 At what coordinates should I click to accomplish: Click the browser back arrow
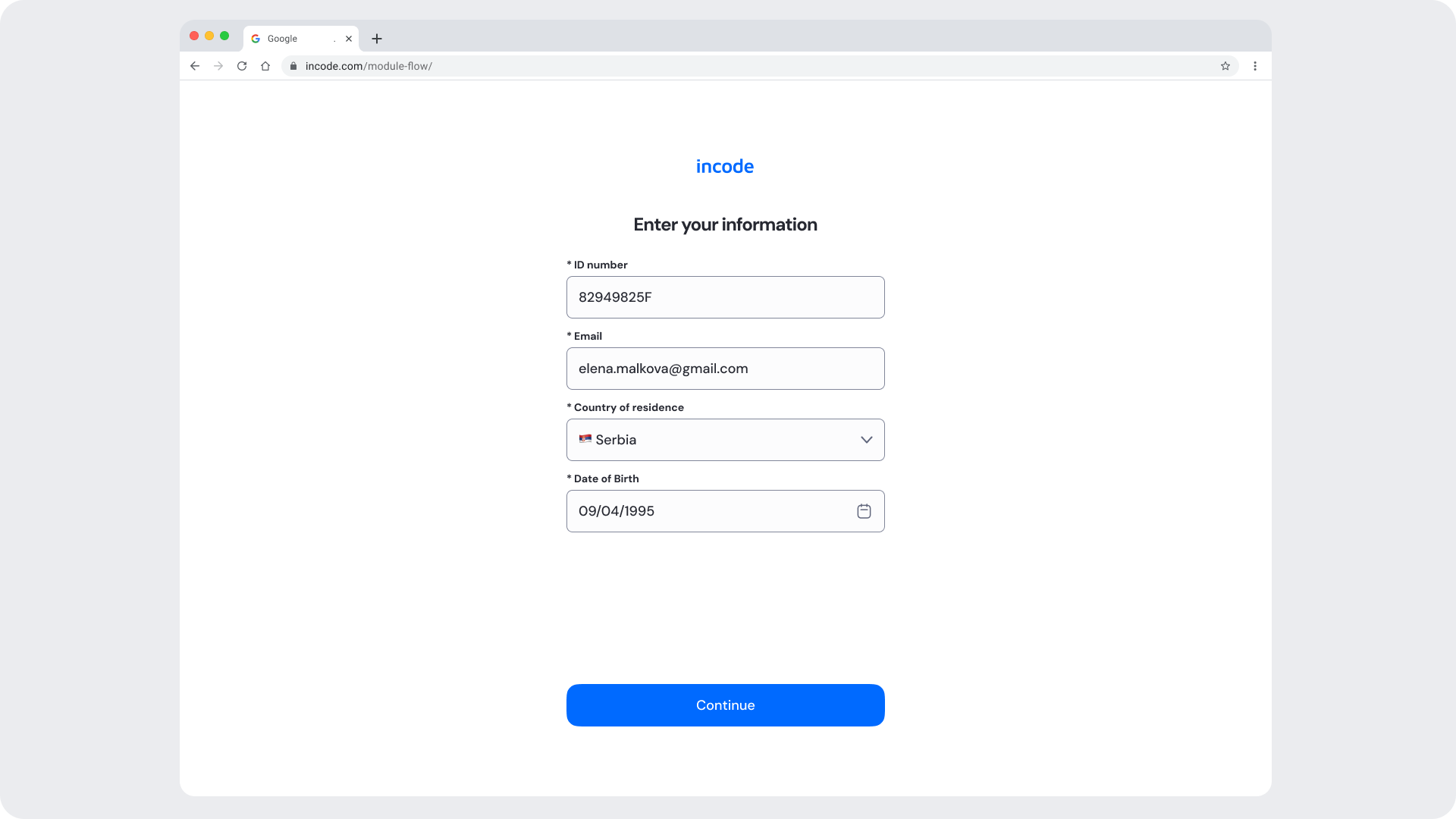[195, 66]
